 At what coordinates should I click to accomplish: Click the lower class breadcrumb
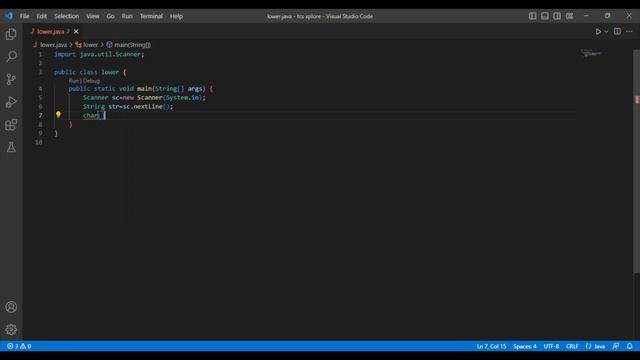tap(90, 45)
